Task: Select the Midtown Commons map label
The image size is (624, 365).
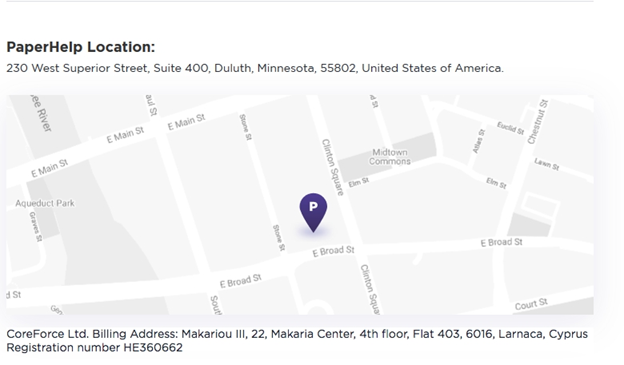Action: click(x=390, y=157)
